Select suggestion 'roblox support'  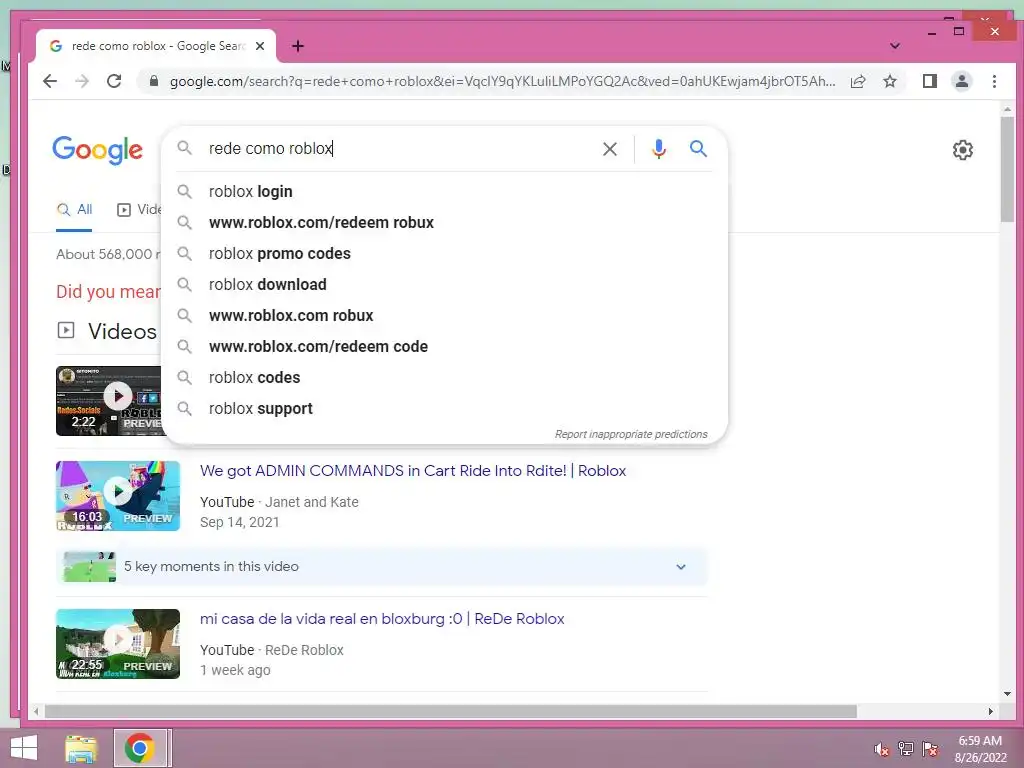[444, 409]
